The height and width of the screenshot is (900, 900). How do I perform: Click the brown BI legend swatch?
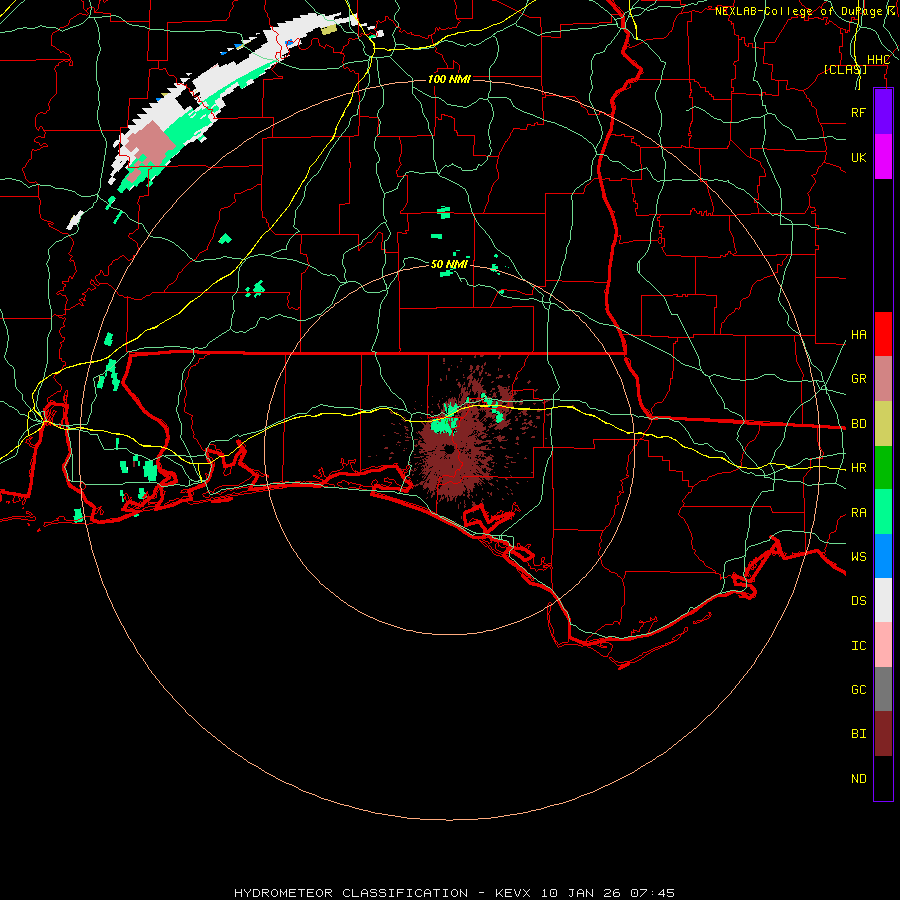point(883,734)
